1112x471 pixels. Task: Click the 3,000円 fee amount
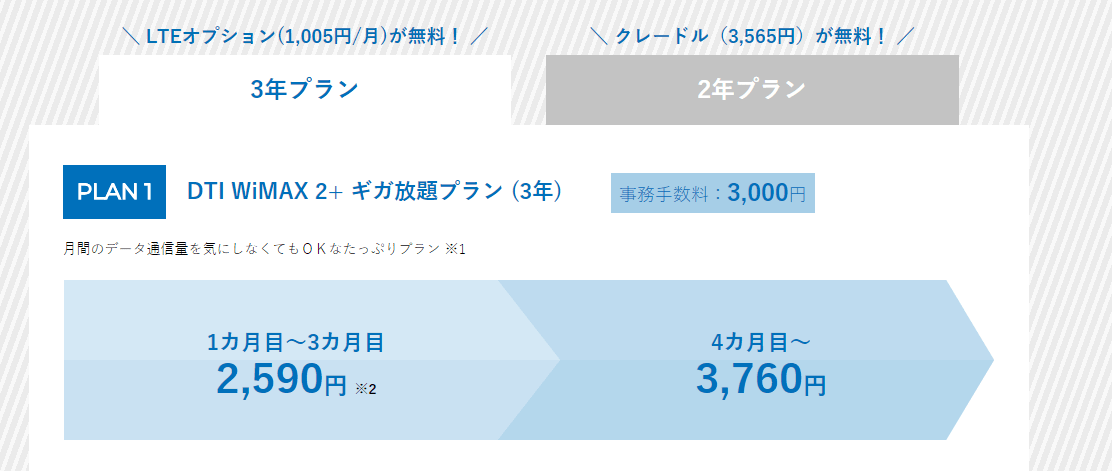[767, 193]
